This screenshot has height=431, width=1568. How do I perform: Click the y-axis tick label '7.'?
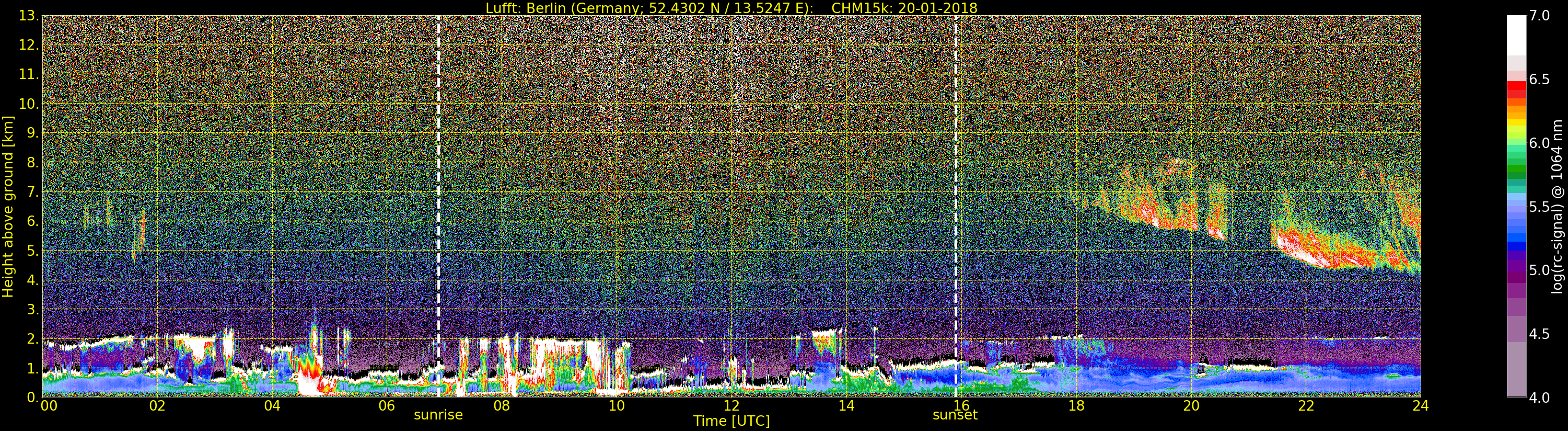click(x=32, y=192)
